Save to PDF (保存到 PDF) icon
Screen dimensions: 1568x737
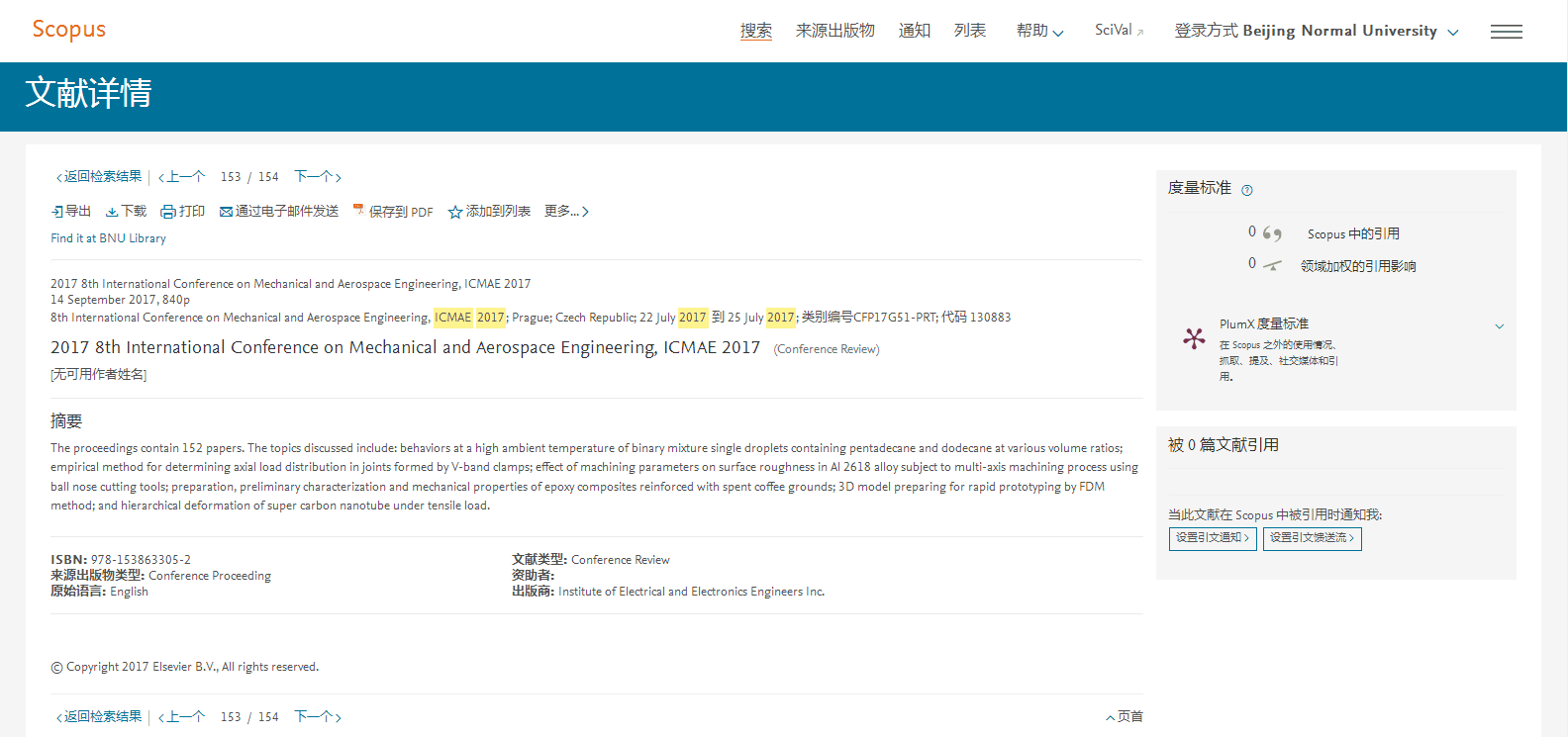tap(358, 211)
